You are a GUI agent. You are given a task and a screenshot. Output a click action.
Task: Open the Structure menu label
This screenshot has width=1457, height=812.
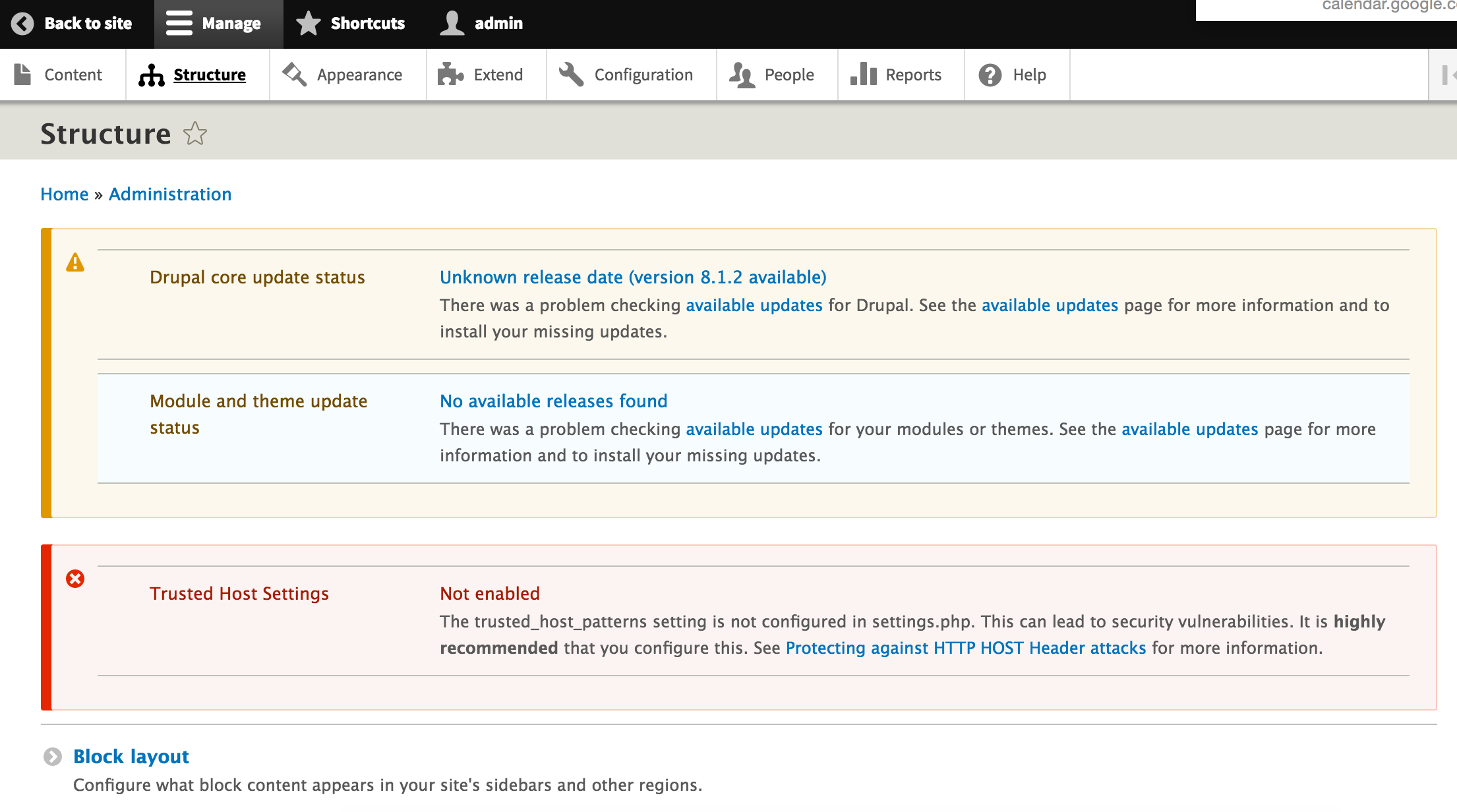tap(210, 75)
